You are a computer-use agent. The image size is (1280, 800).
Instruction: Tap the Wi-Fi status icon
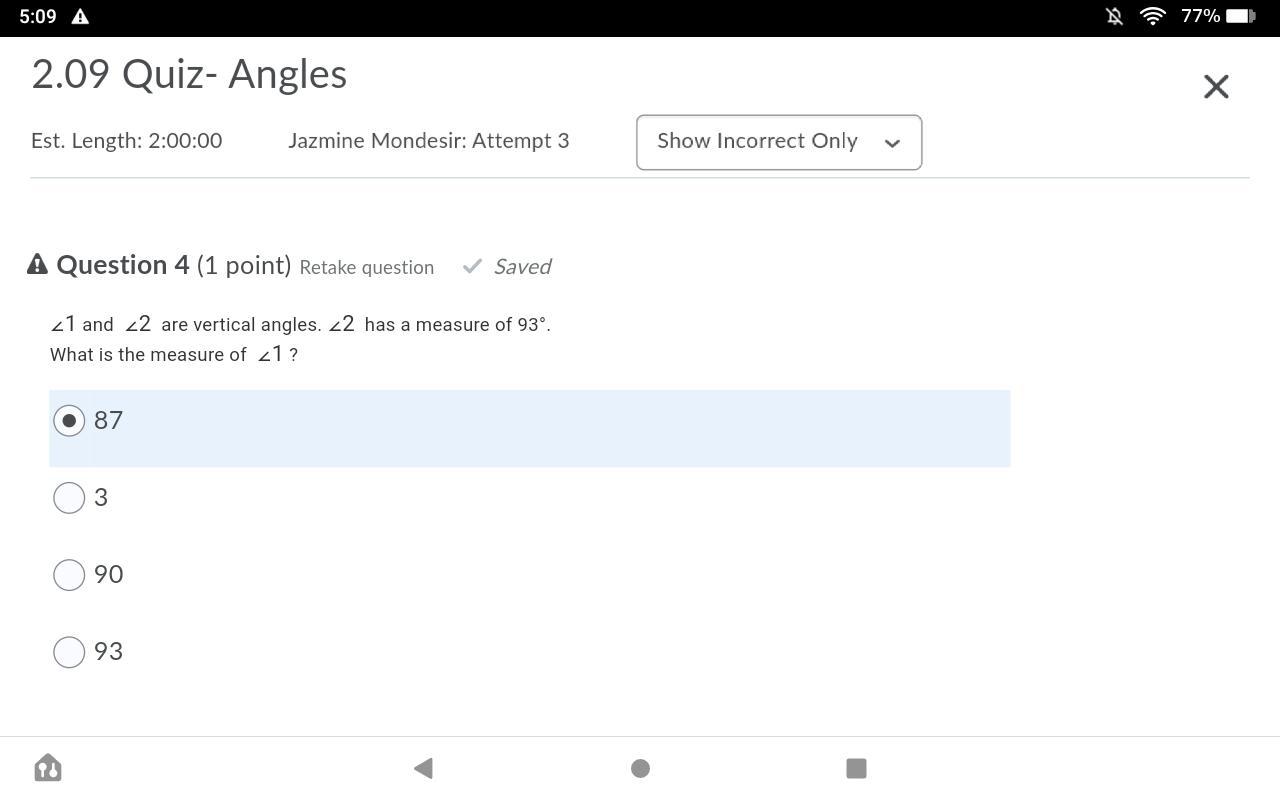click(1152, 16)
